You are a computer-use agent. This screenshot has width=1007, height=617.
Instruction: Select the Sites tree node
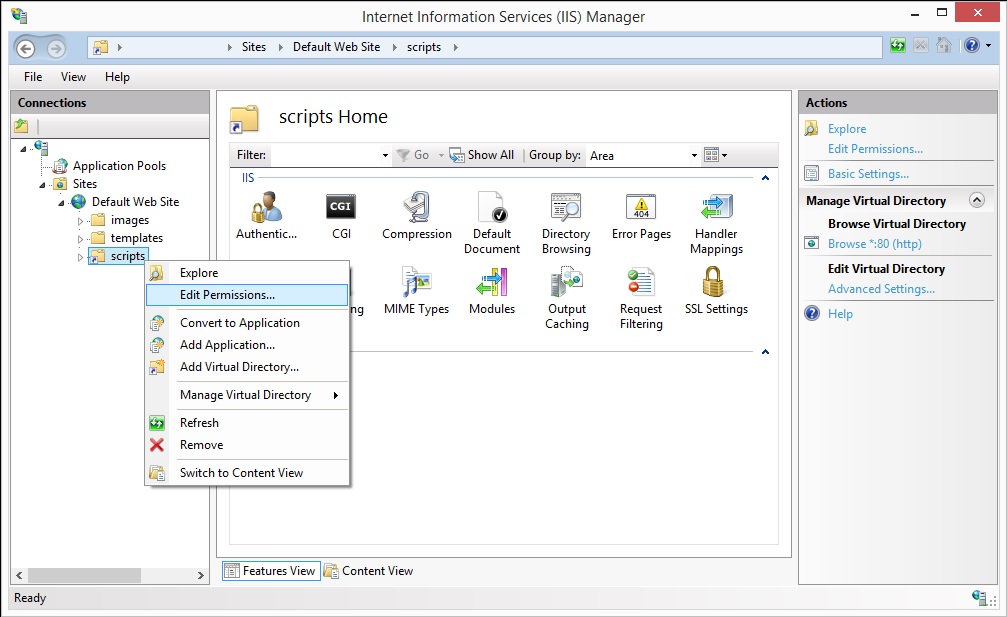[85, 184]
